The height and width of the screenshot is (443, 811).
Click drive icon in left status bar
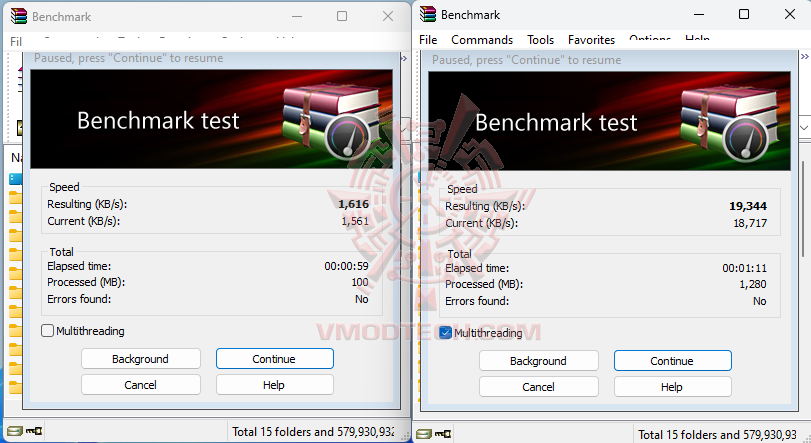pyautogui.click(x=15, y=431)
